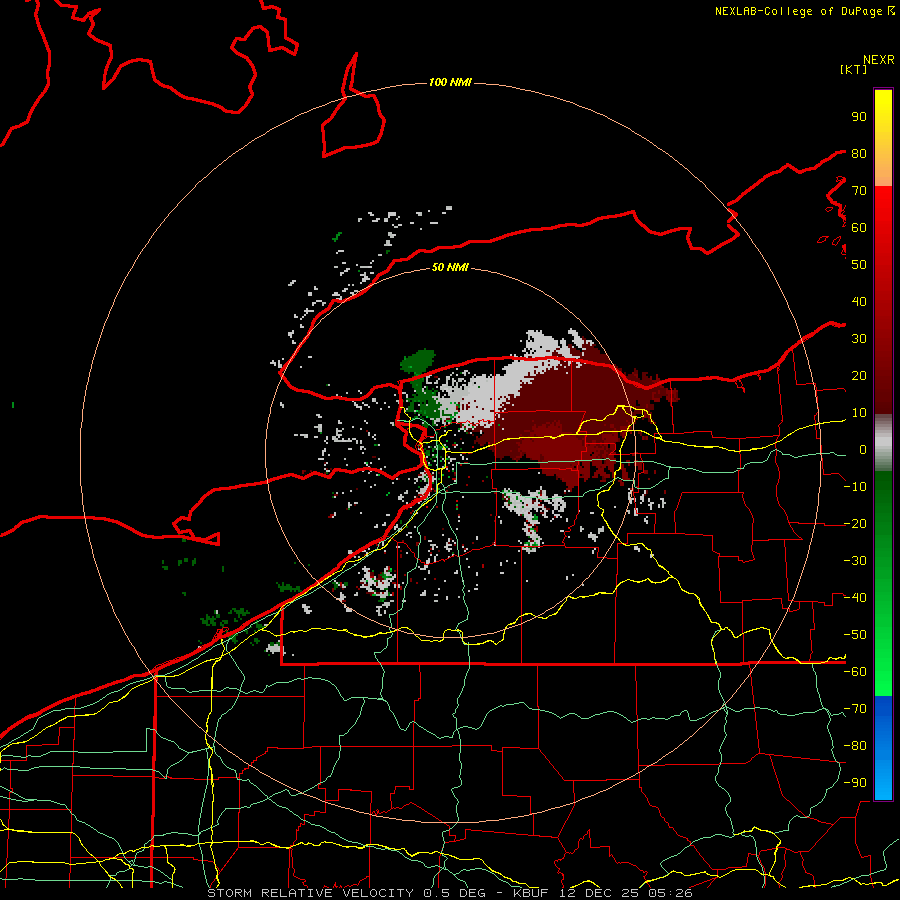
Task: Click the positive 20 value on velocity scale
Action: 859,376
